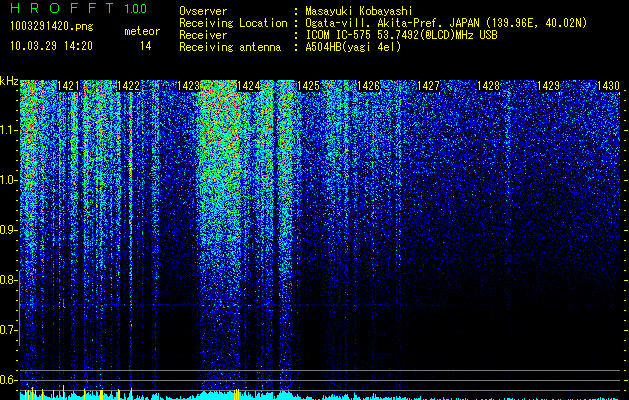This screenshot has height=400, width=629.
Task: Click the A504HB(yagi 4el) antenna text
Action: click(x=353, y=47)
